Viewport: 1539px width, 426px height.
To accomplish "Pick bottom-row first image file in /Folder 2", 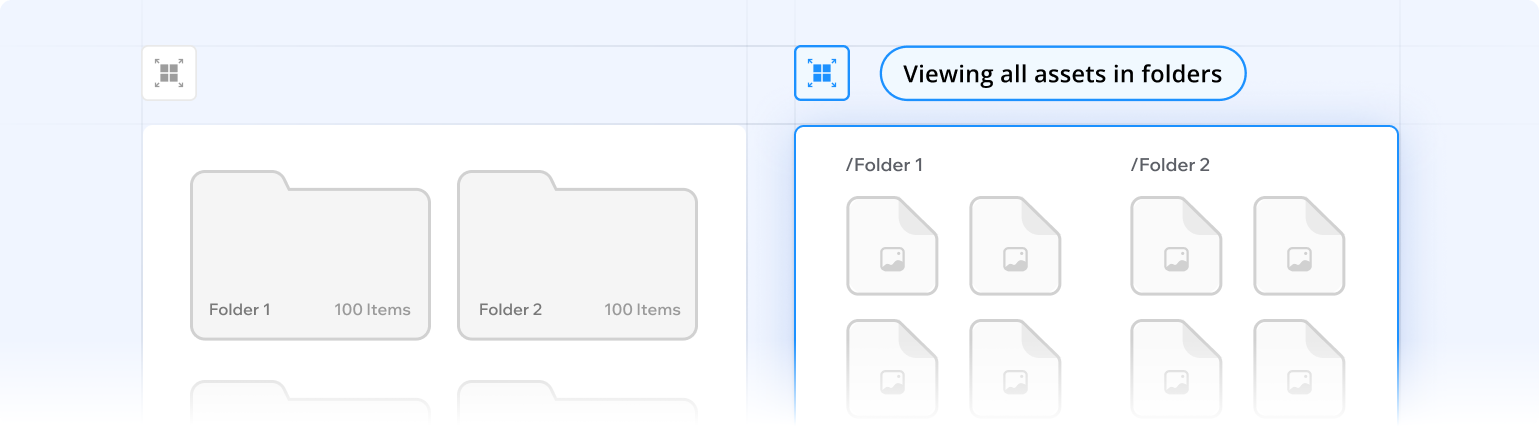I will [x=1176, y=368].
